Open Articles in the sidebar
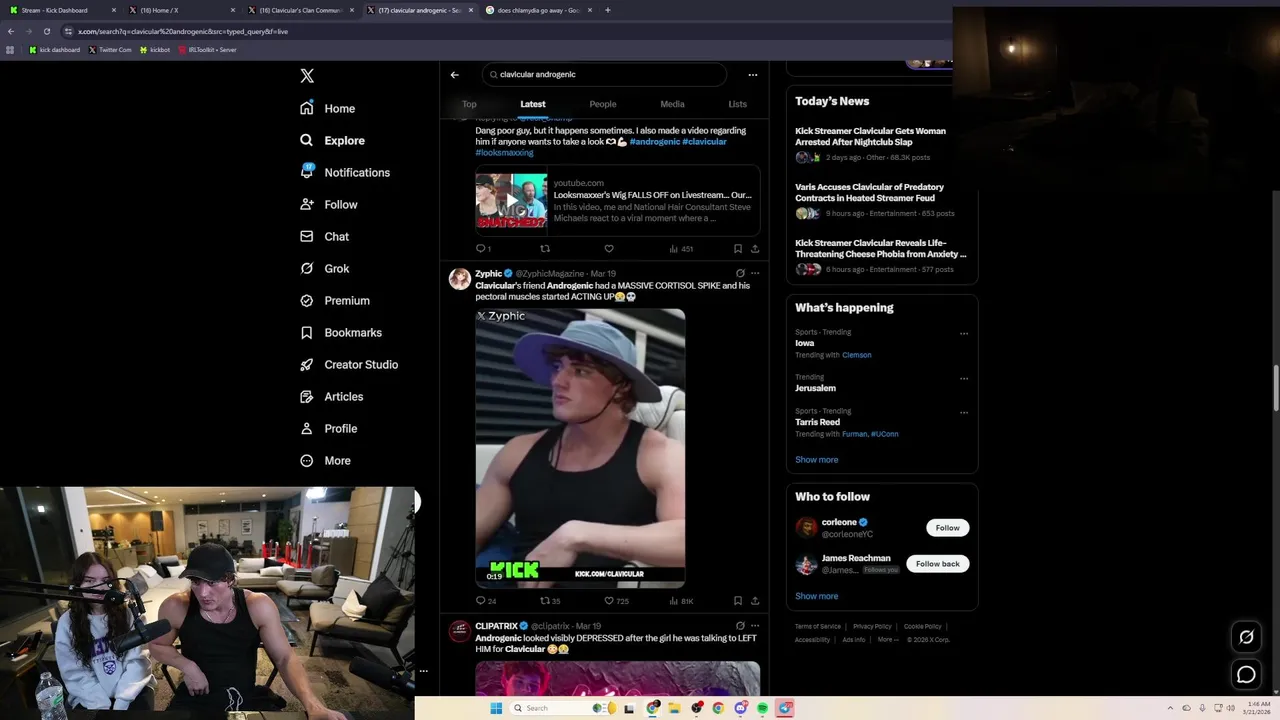 point(332,396)
